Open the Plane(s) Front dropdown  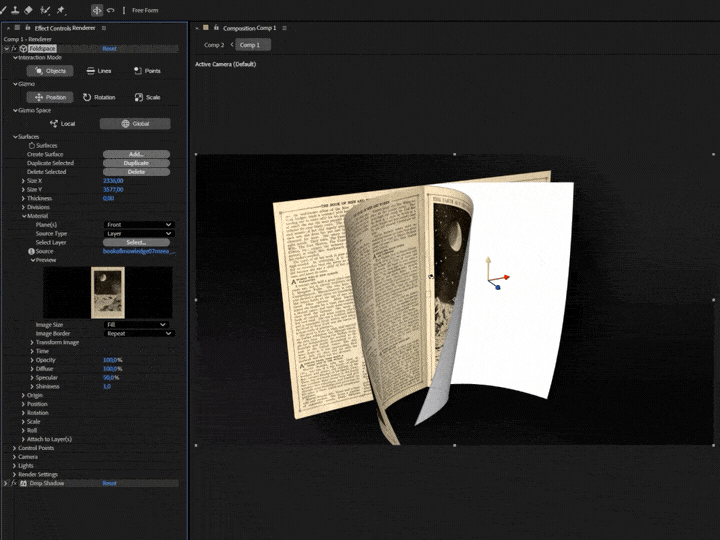(139, 225)
